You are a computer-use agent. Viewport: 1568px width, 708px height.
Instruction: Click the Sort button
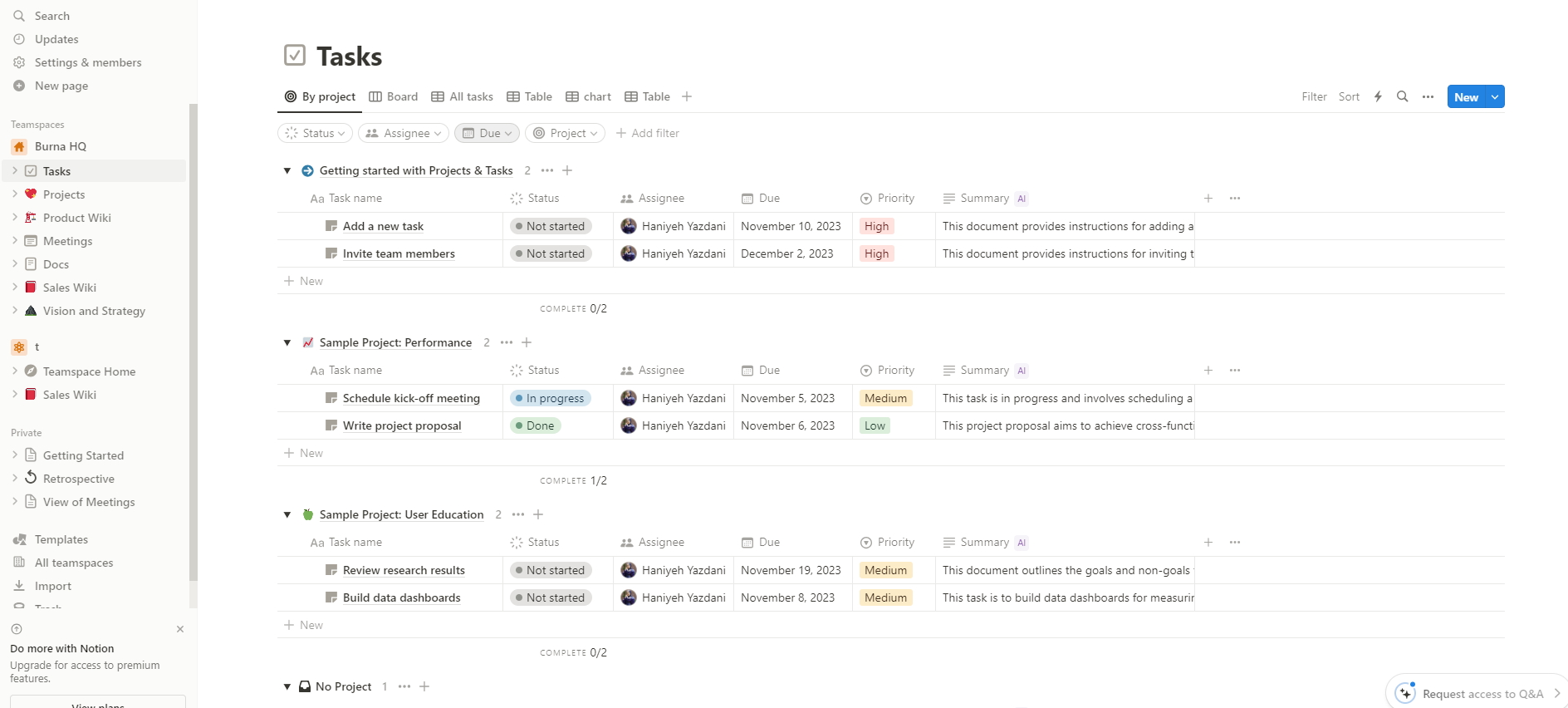coord(1349,96)
